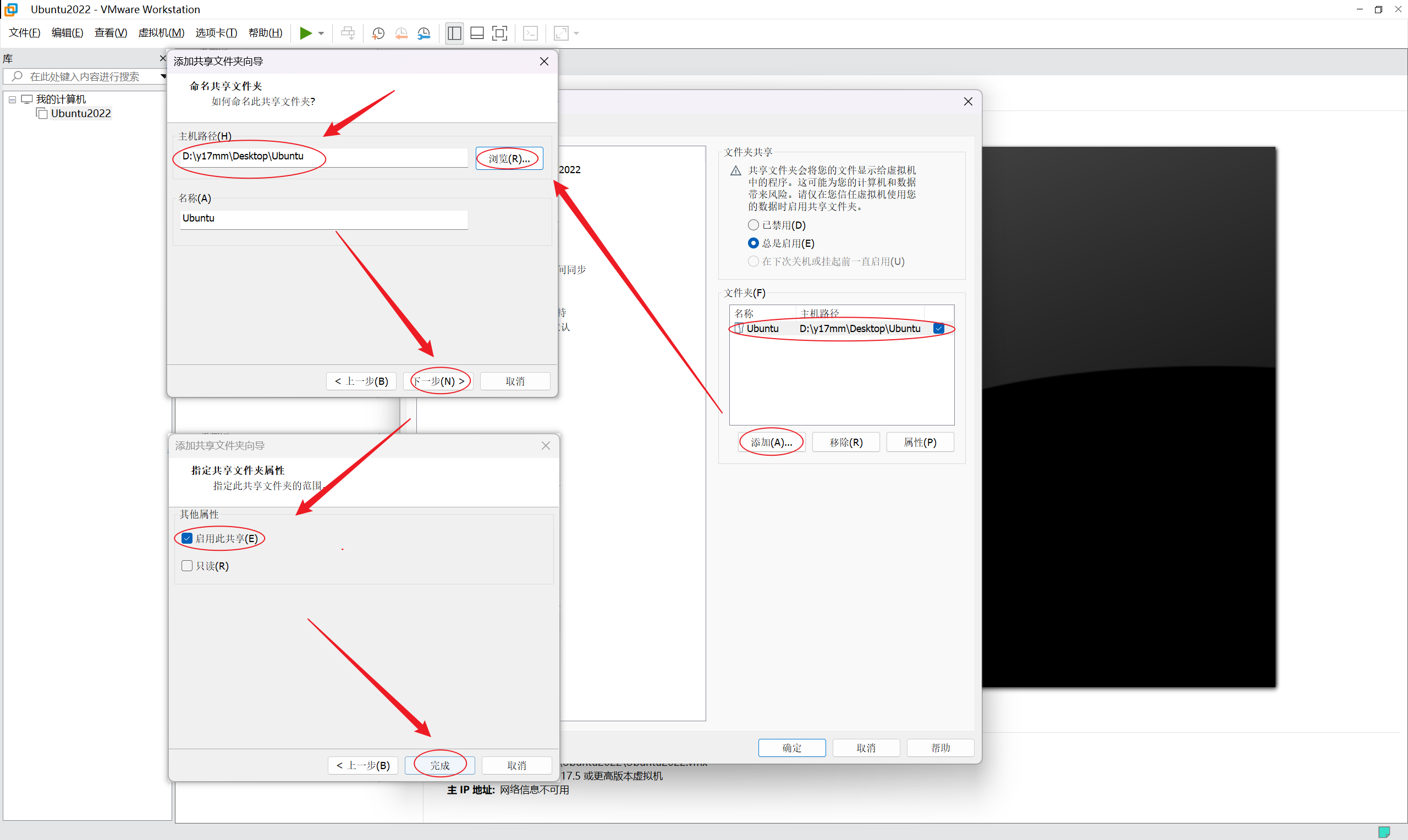Open the snapshot manager icon
Viewport: 1408px width, 840px height.
coord(424,34)
